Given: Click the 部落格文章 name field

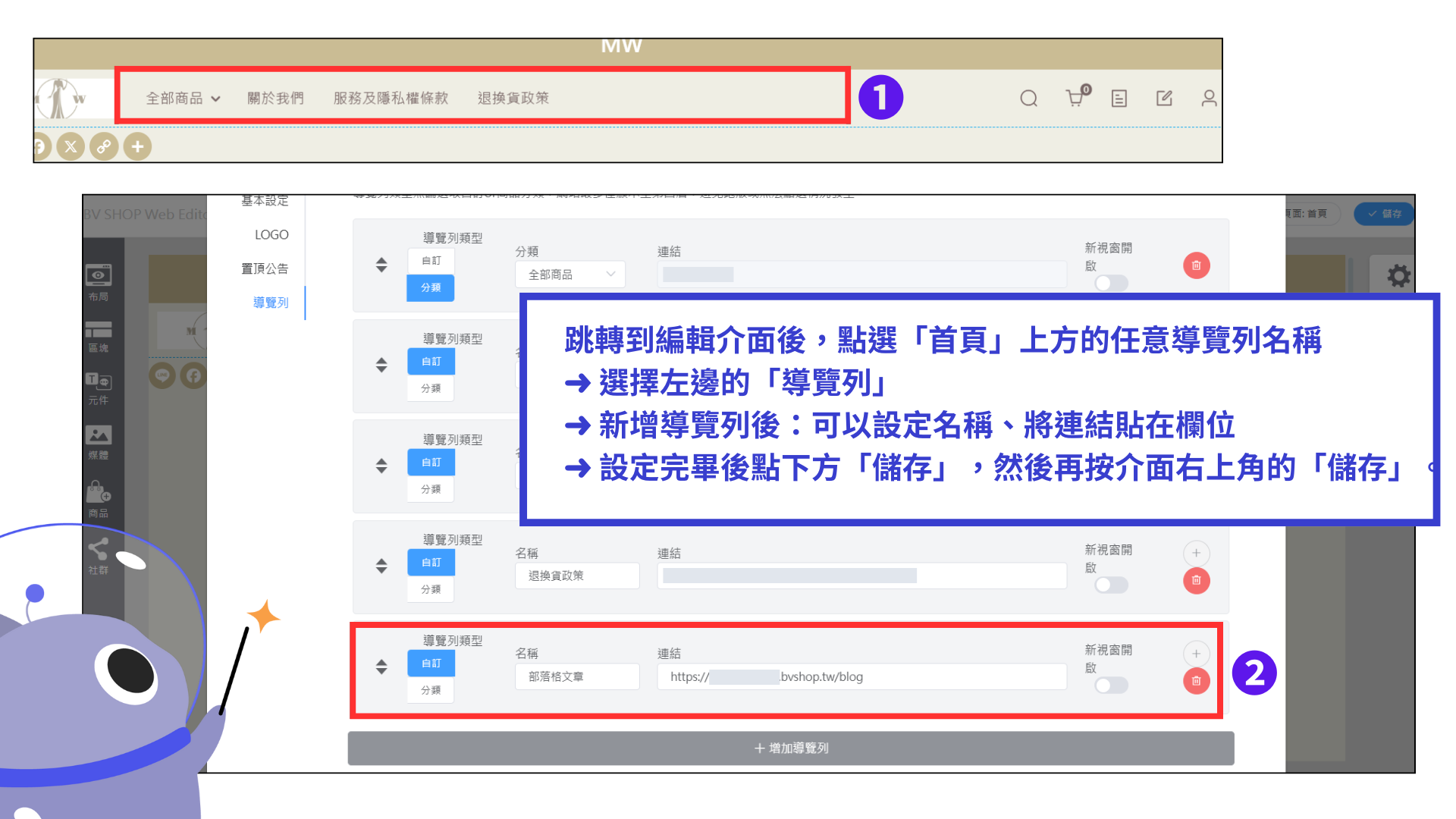Looking at the screenshot, I should pos(578,676).
